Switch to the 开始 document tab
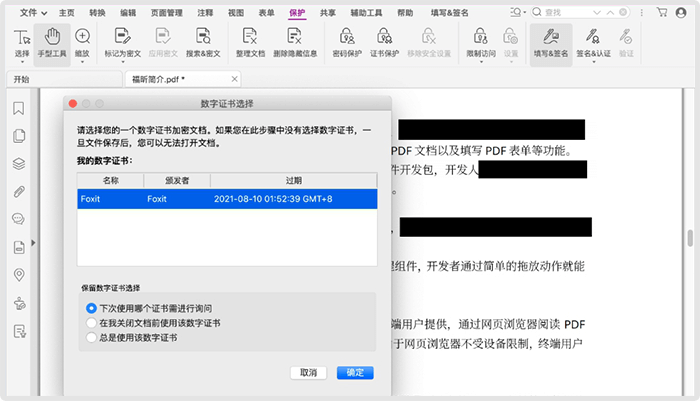Screen dimensions: 700x401 [64, 79]
